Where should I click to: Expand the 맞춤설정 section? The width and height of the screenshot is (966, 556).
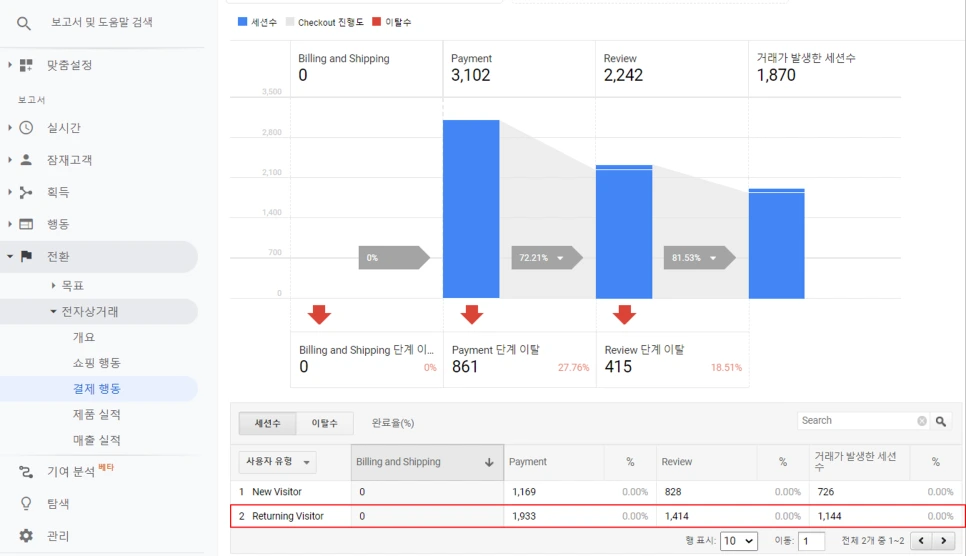(9, 65)
